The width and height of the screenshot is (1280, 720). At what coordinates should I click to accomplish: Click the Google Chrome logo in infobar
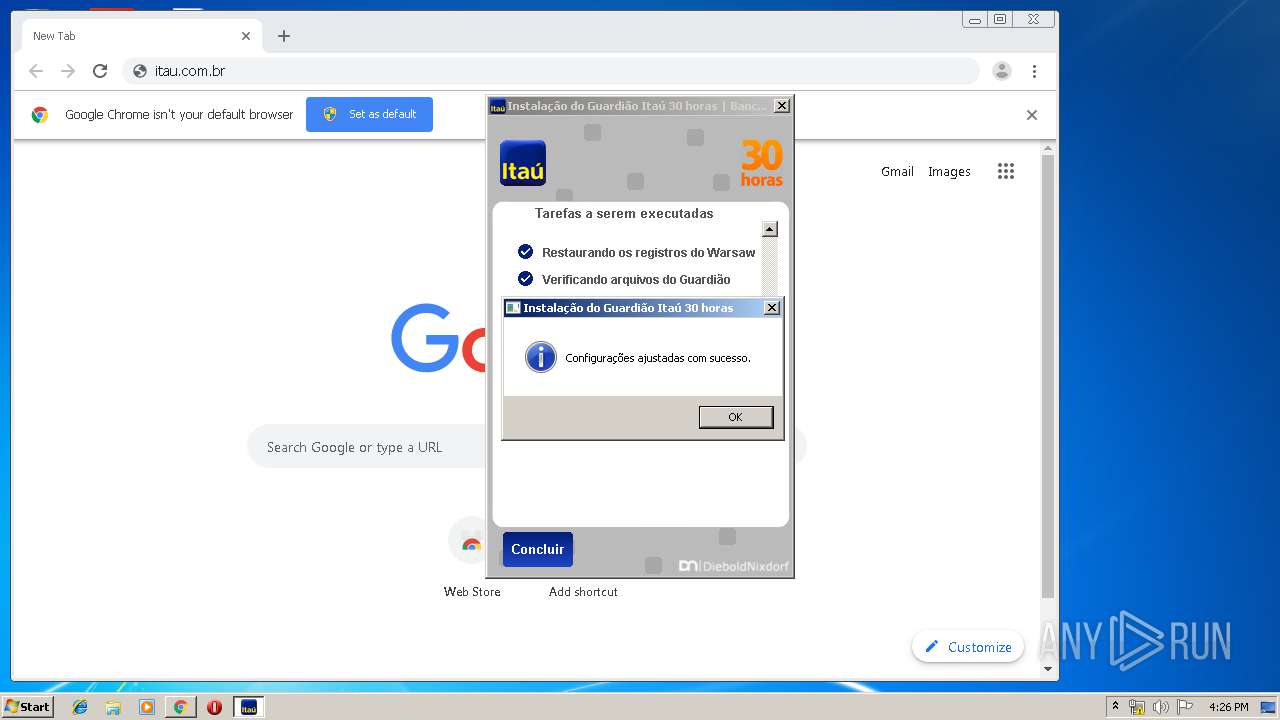[39, 115]
